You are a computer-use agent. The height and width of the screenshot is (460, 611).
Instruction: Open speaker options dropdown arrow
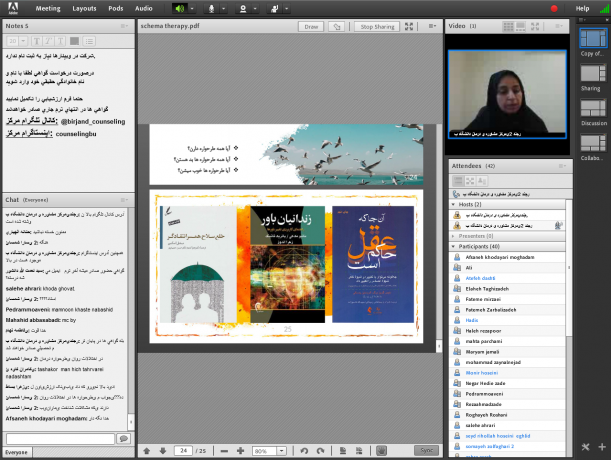click(192, 8)
